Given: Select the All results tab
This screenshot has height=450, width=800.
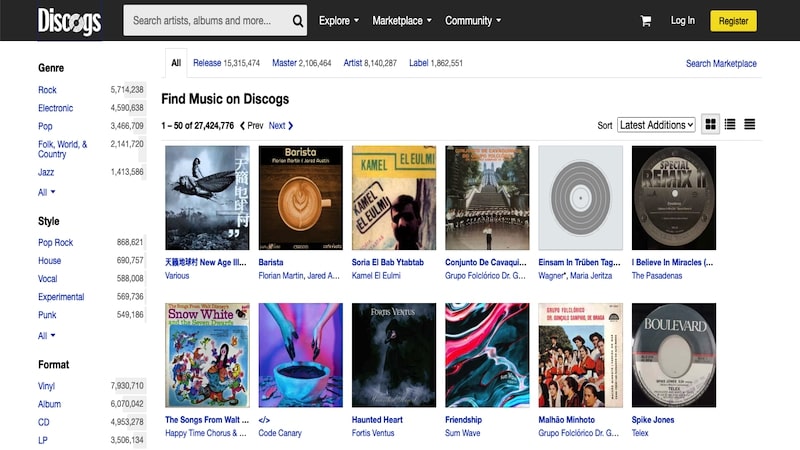Looking at the screenshot, I should pyautogui.click(x=176, y=63).
